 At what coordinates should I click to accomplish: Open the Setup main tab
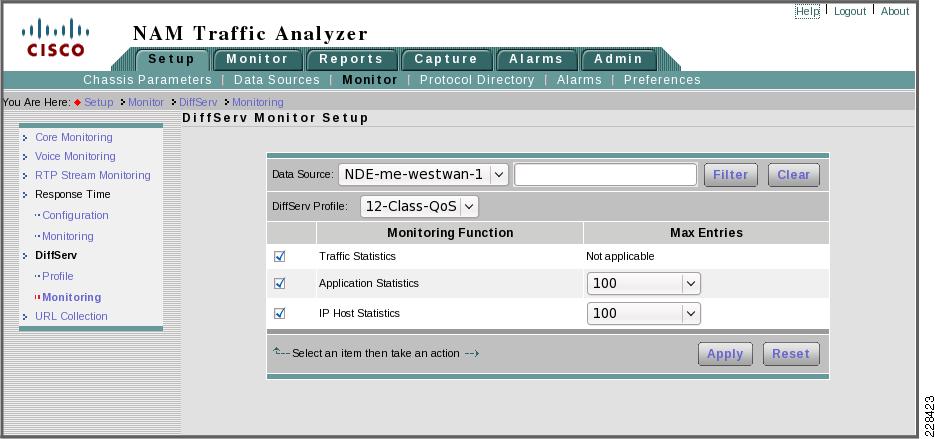tap(172, 59)
